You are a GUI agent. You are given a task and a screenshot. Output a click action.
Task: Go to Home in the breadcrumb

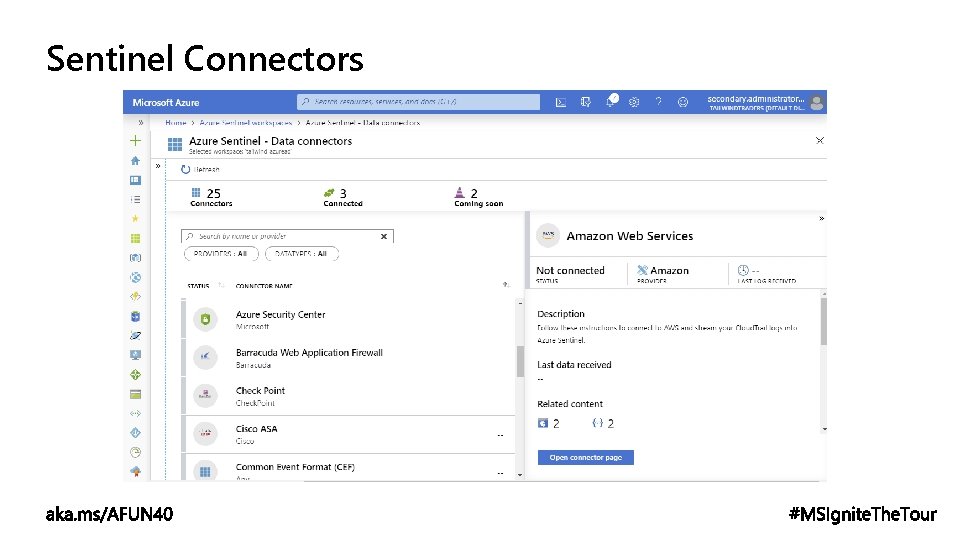176,122
